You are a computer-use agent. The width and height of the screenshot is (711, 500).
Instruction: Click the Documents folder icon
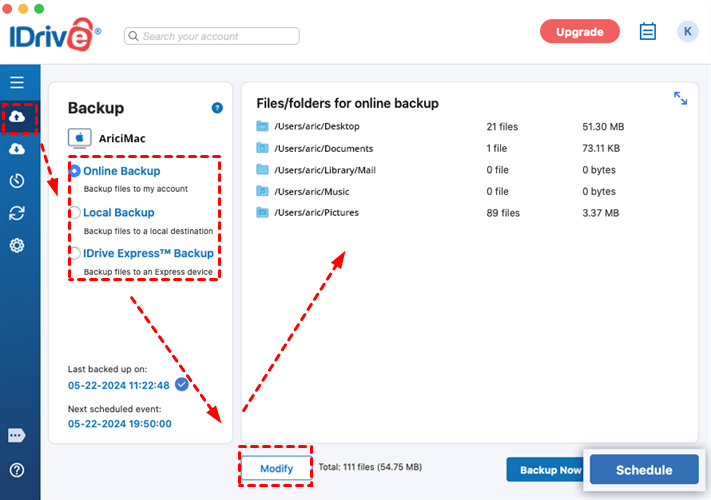tap(262, 148)
